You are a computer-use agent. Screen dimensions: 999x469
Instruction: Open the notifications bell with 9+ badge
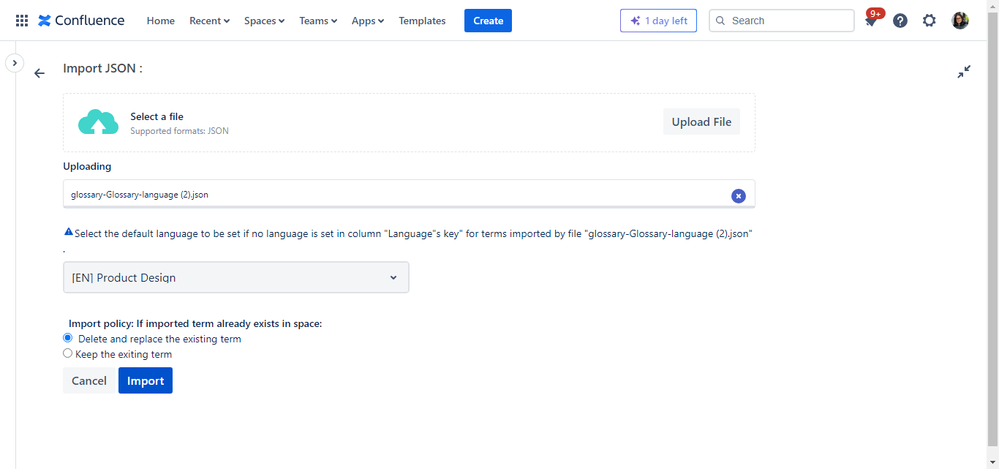pos(870,20)
